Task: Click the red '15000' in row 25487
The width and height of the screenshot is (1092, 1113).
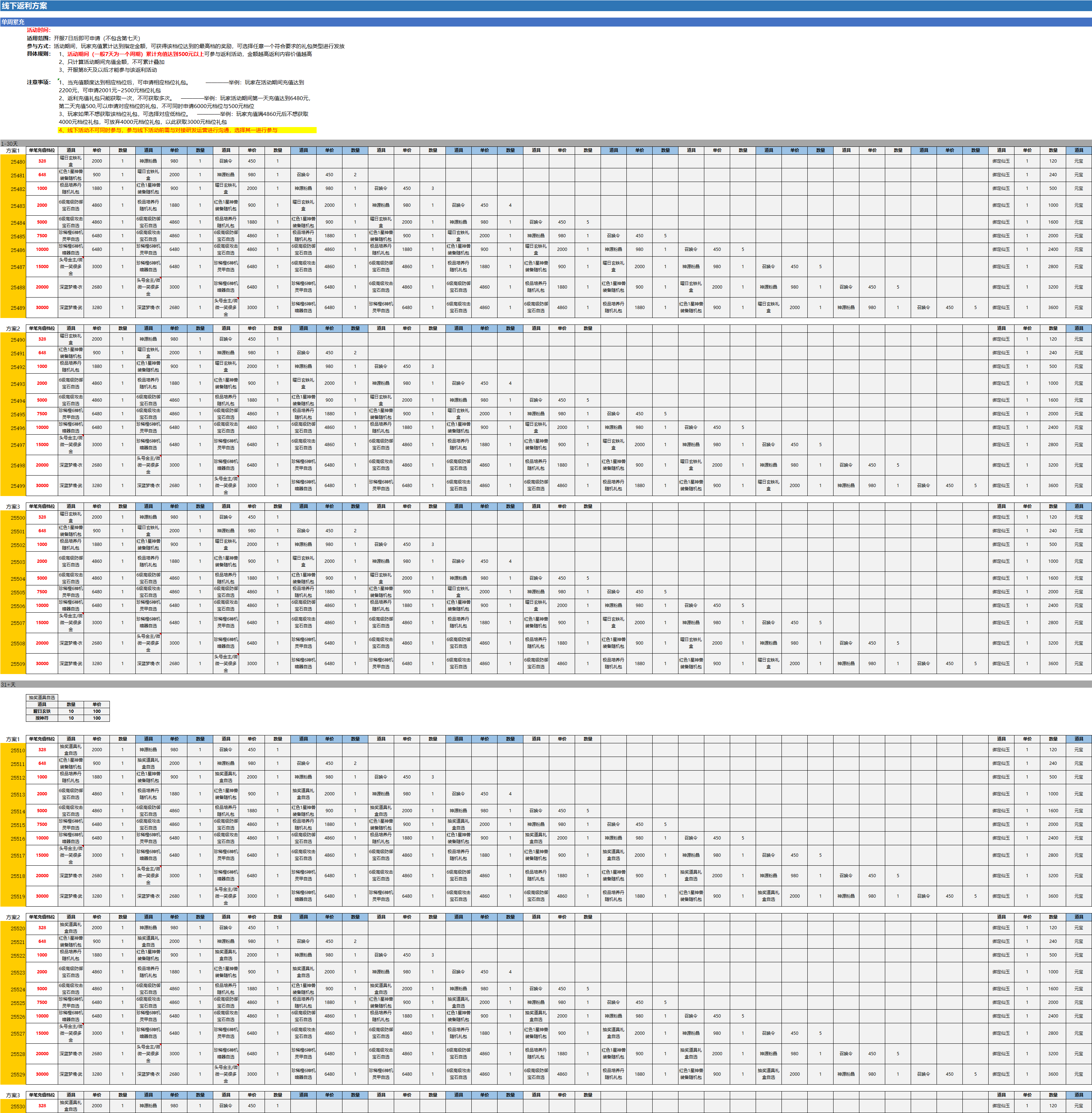Action: (42, 267)
